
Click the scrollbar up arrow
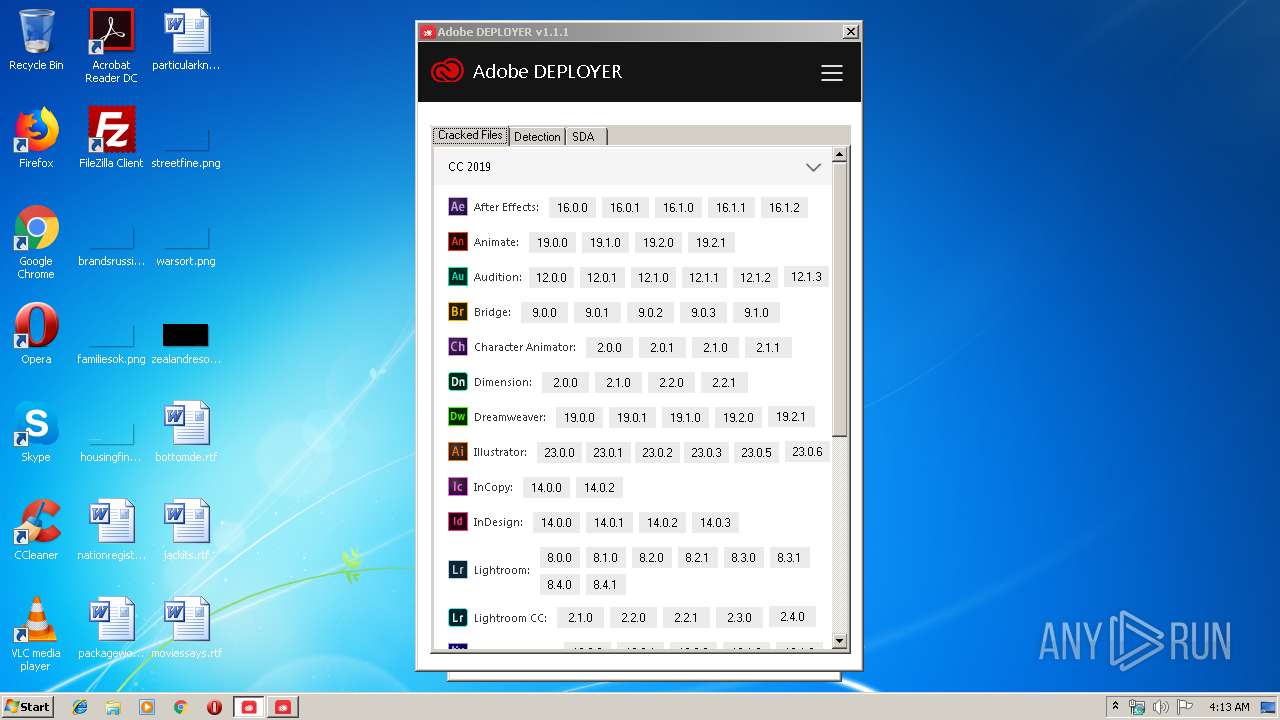840,155
